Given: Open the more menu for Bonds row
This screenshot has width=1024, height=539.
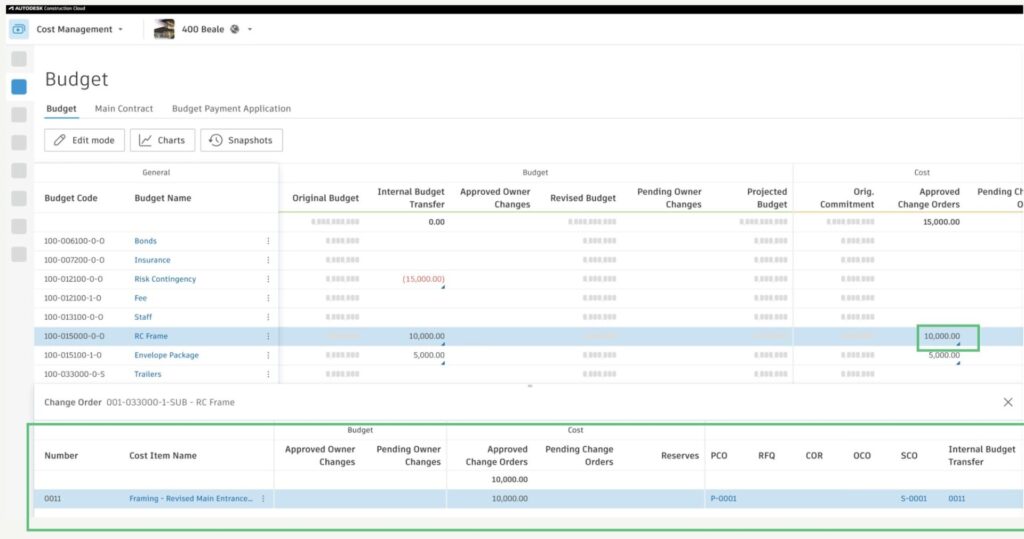Looking at the screenshot, I should tap(268, 241).
